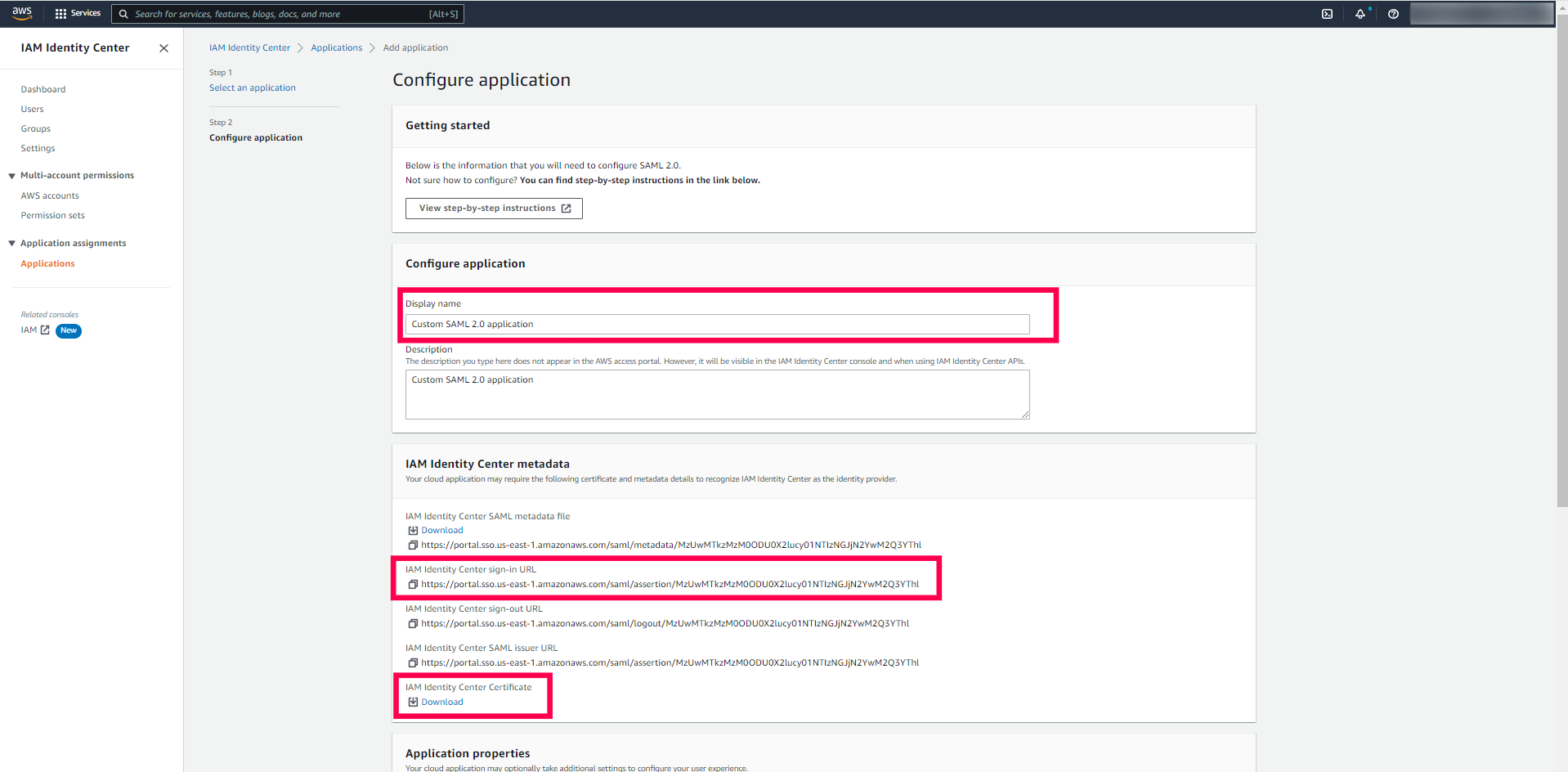Click the page vertical scrollbar
Screen dimensions: 1568x772
click(x=1561, y=262)
